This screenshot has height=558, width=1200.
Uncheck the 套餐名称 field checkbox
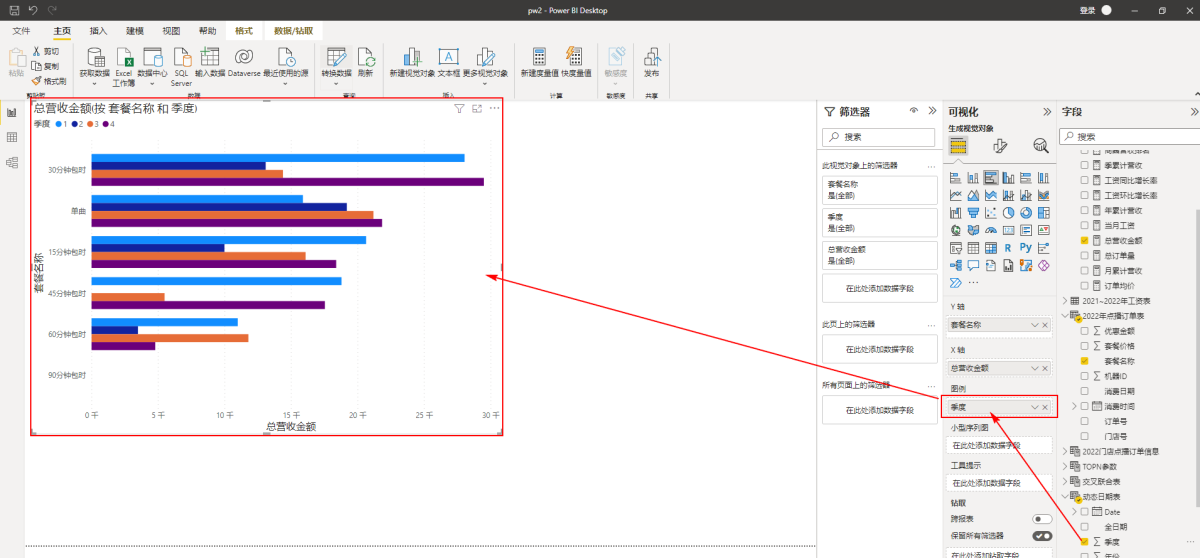coord(1084,361)
